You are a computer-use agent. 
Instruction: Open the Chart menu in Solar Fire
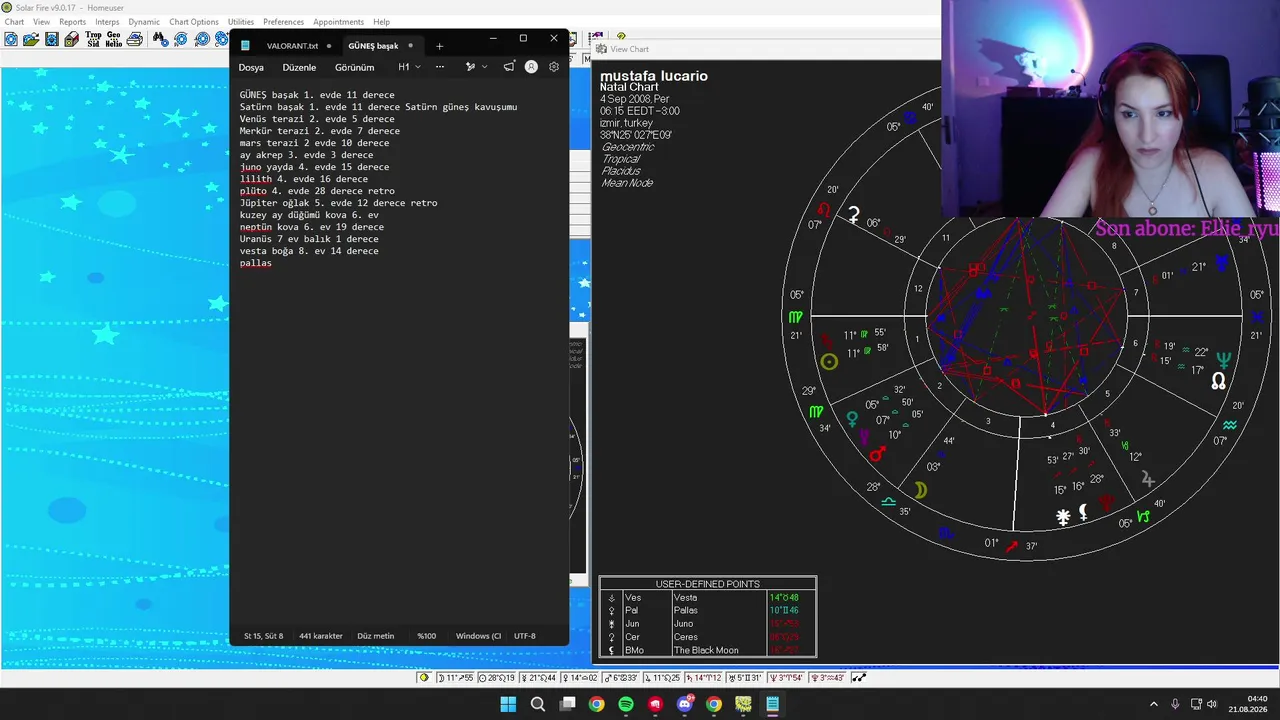tap(14, 21)
